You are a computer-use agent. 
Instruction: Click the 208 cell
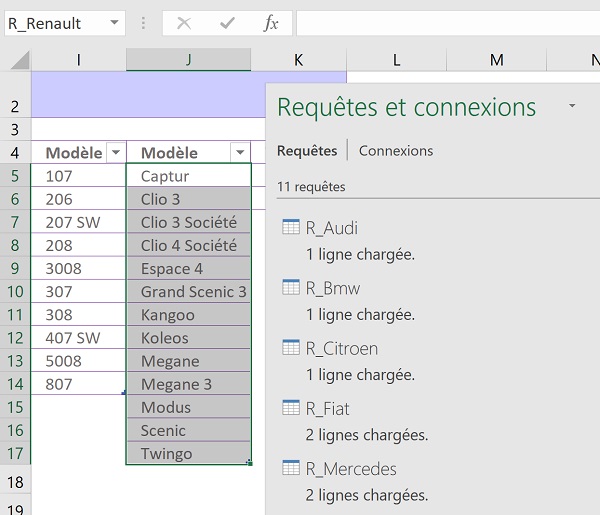click(x=78, y=245)
